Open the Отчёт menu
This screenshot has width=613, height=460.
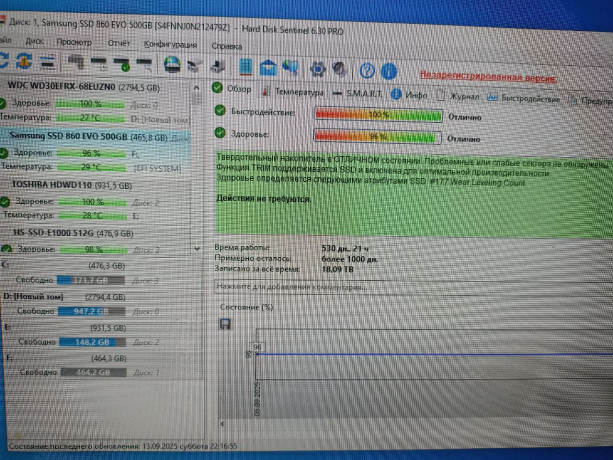click(x=119, y=43)
